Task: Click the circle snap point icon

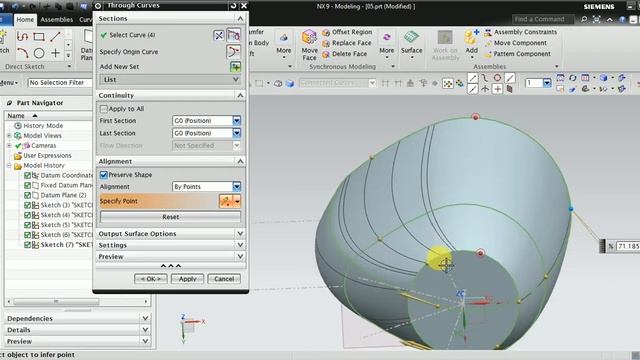Action: coord(497,78)
